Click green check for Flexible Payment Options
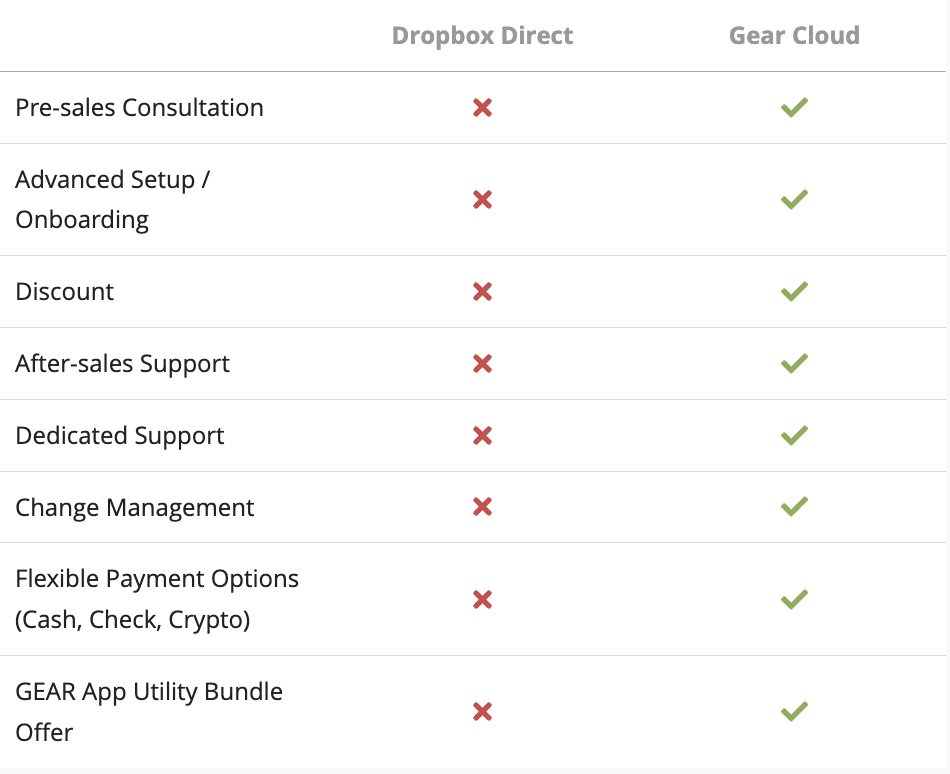 (x=794, y=599)
